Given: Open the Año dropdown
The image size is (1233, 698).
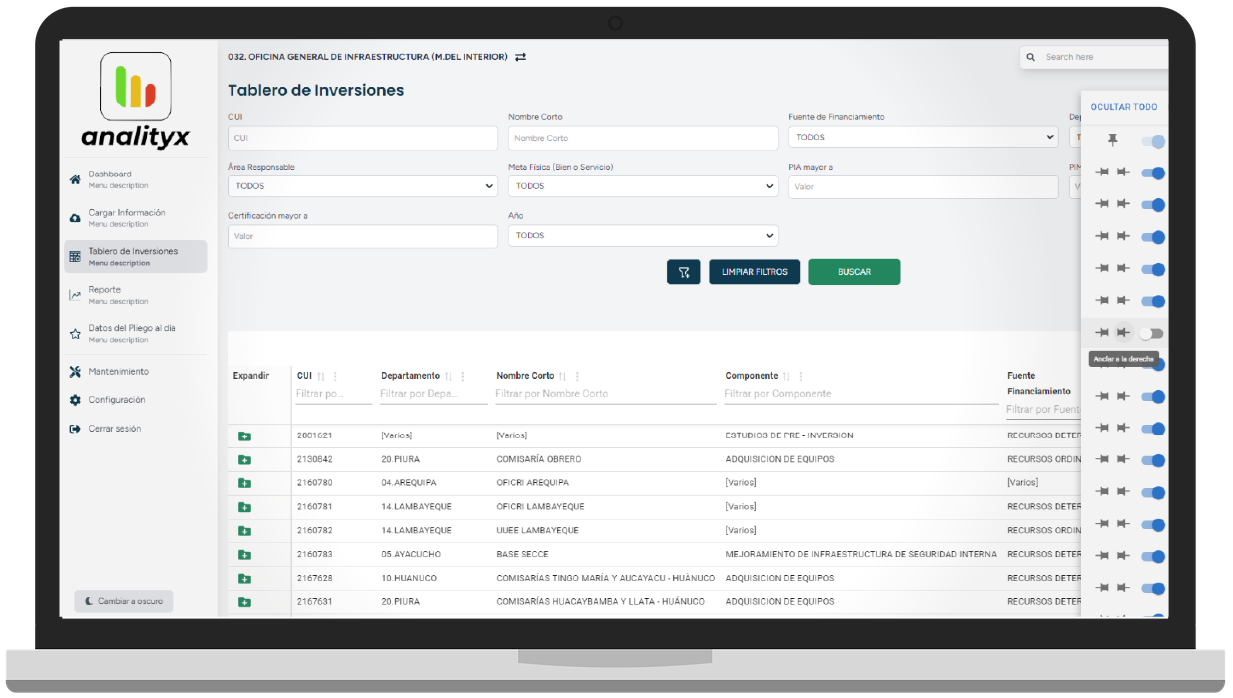Looking at the screenshot, I should tap(642, 236).
